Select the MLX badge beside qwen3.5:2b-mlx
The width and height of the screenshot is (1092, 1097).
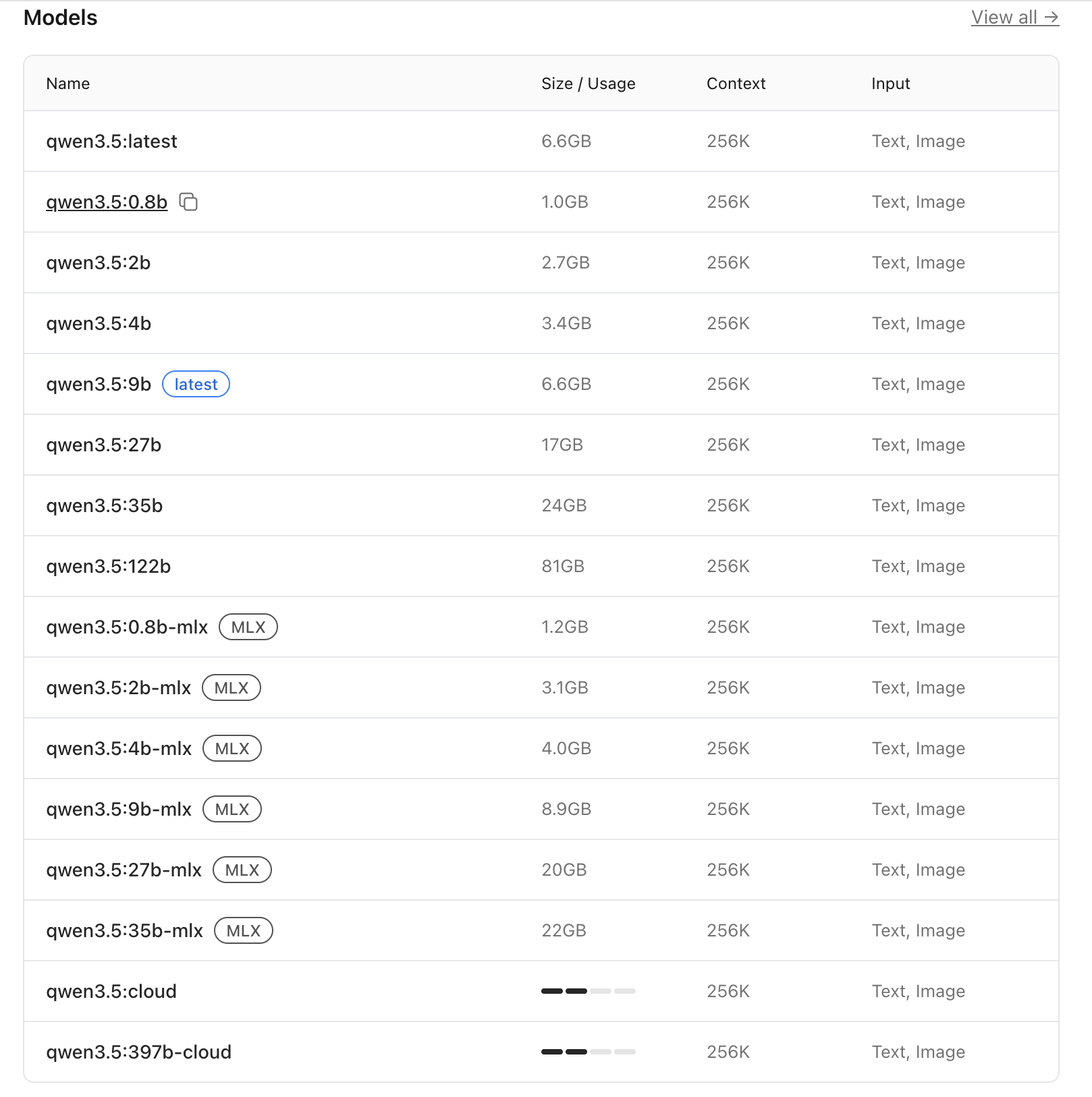(231, 687)
